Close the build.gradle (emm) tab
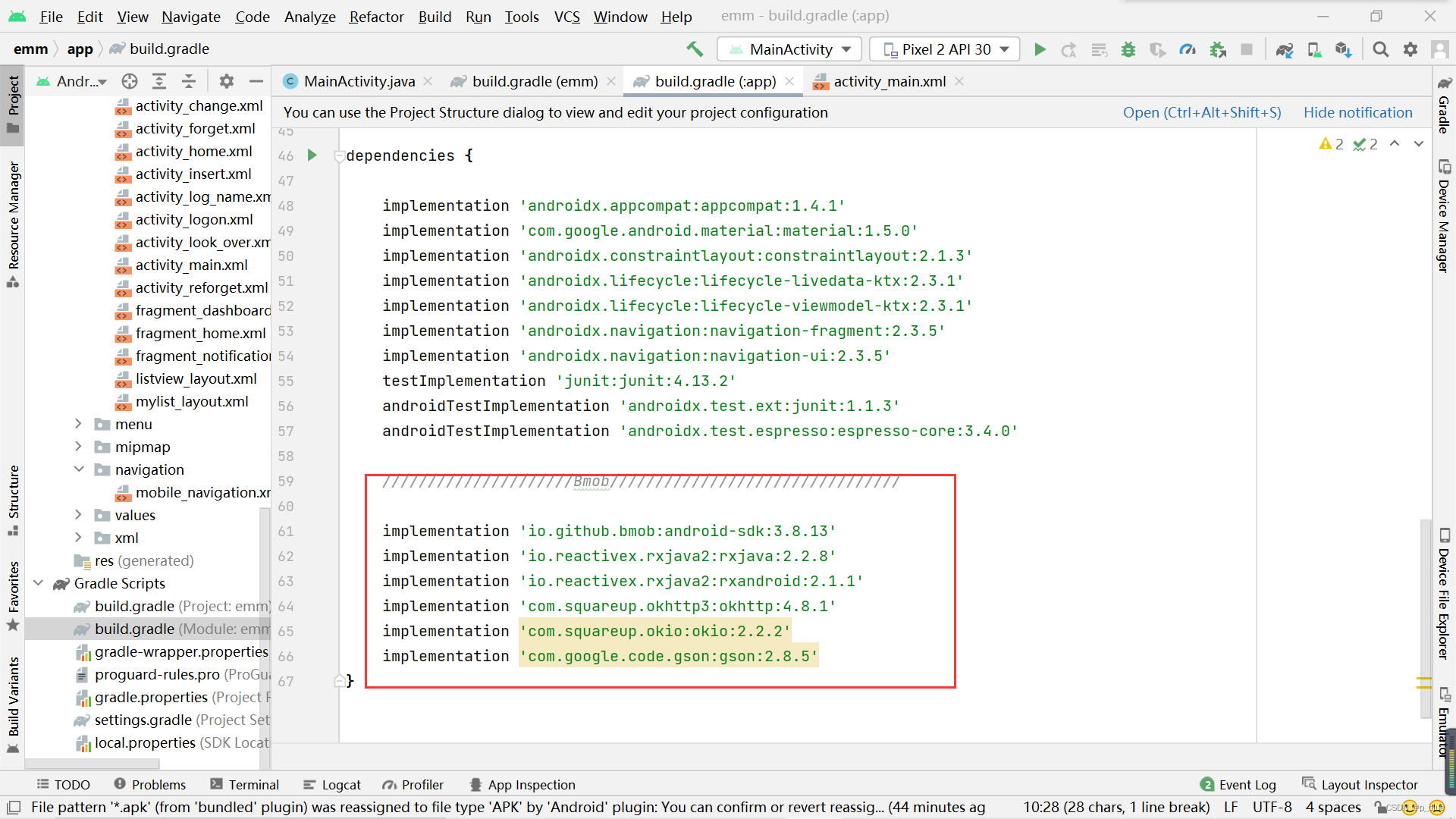Screen dimensions: 1456x819 (x=610, y=81)
